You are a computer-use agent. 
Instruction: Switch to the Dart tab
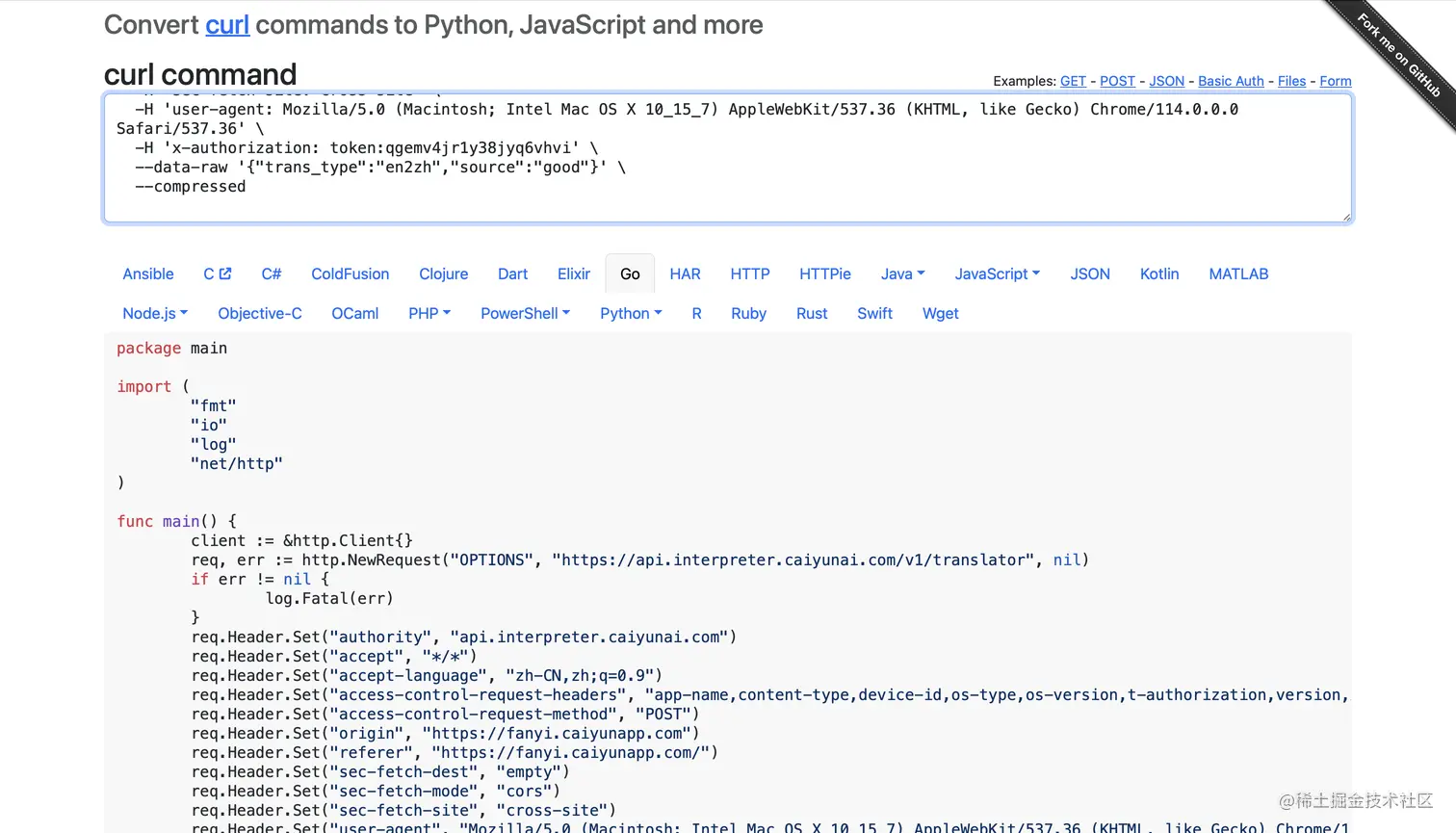(513, 273)
